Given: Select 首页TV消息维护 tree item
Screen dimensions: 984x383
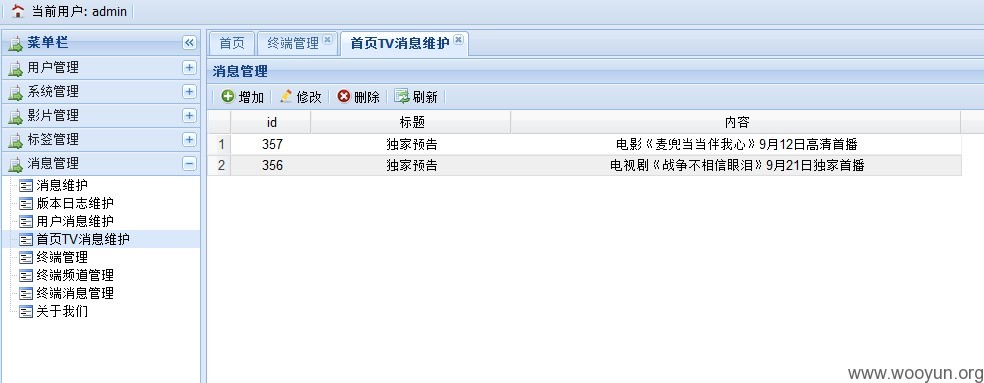Looking at the screenshot, I should [83, 239].
